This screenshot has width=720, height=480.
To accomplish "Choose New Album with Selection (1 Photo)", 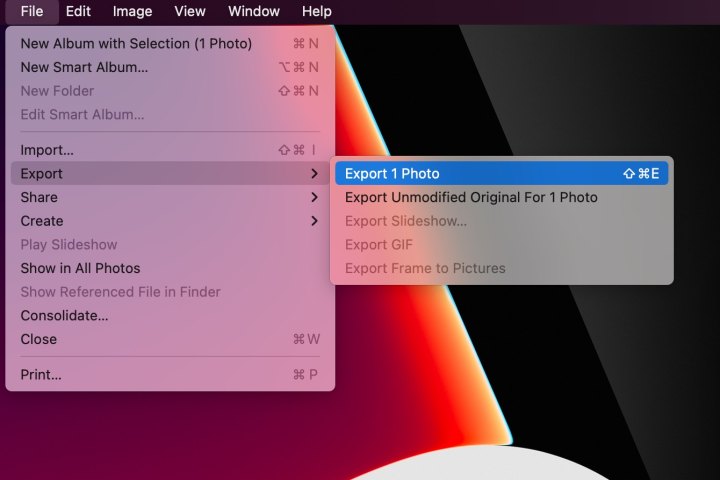I will coord(136,44).
